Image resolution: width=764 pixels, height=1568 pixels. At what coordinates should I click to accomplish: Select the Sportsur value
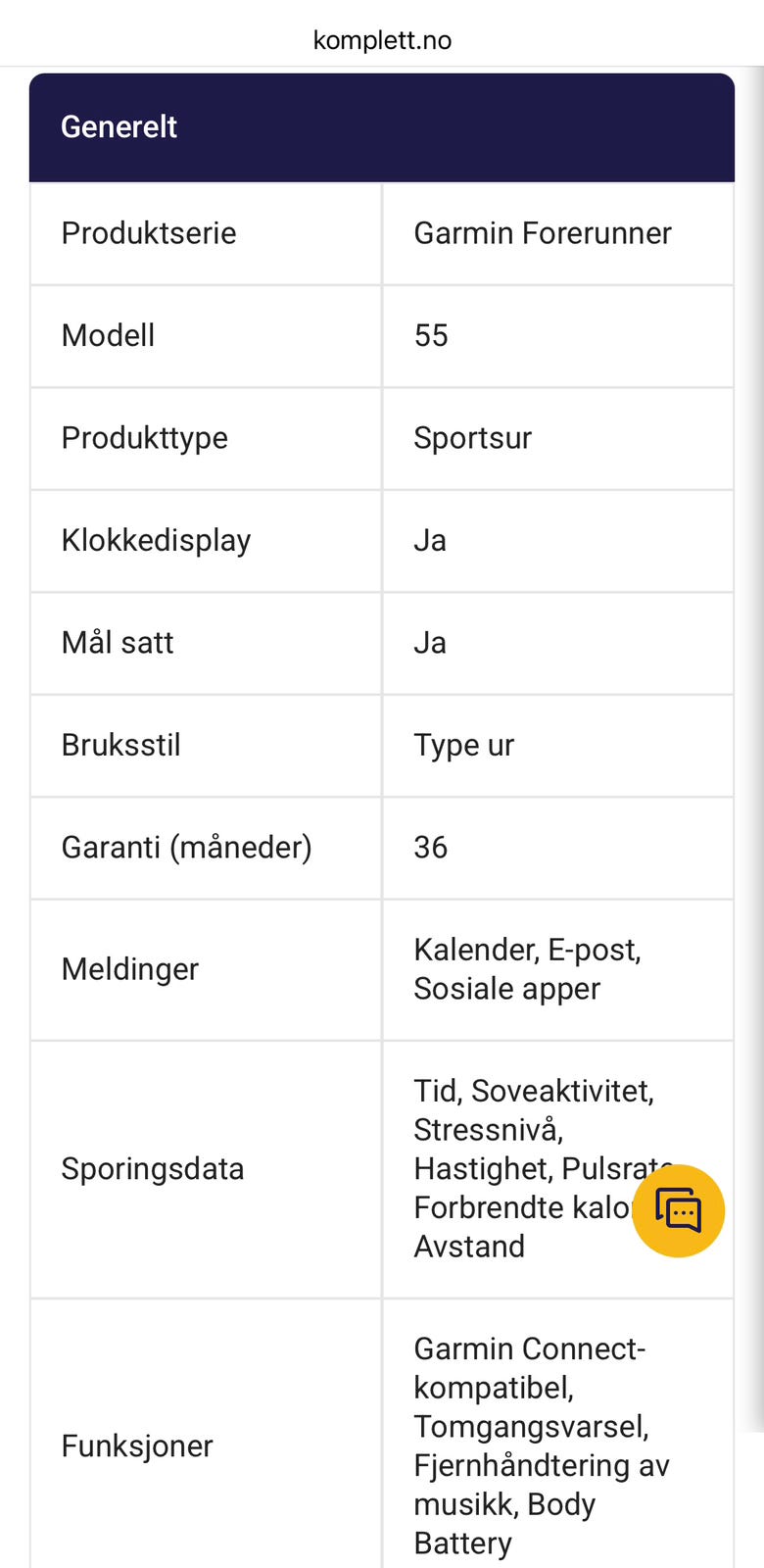(x=472, y=438)
